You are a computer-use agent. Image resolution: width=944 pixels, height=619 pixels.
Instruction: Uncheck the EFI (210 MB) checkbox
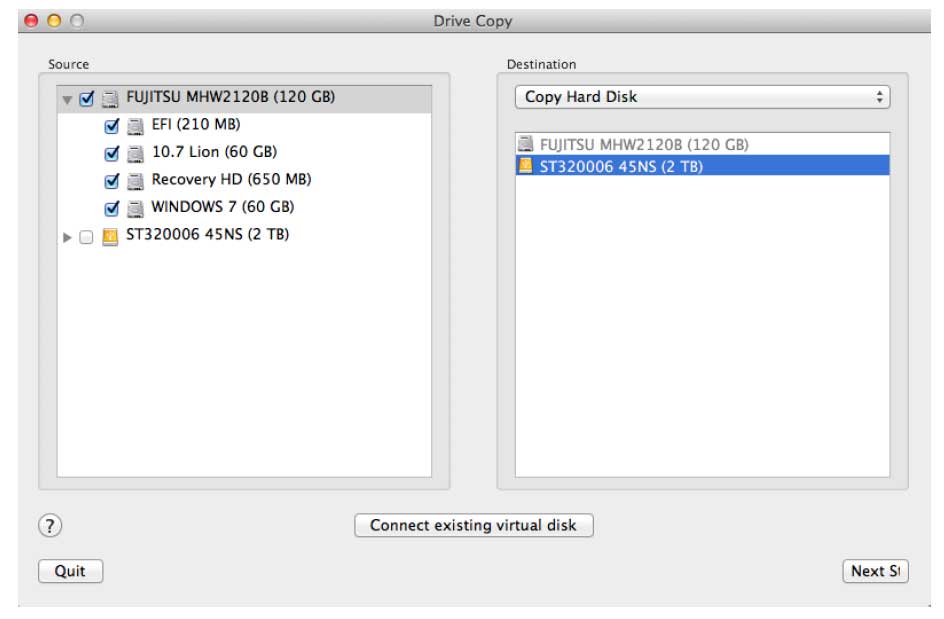(x=112, y=126)
